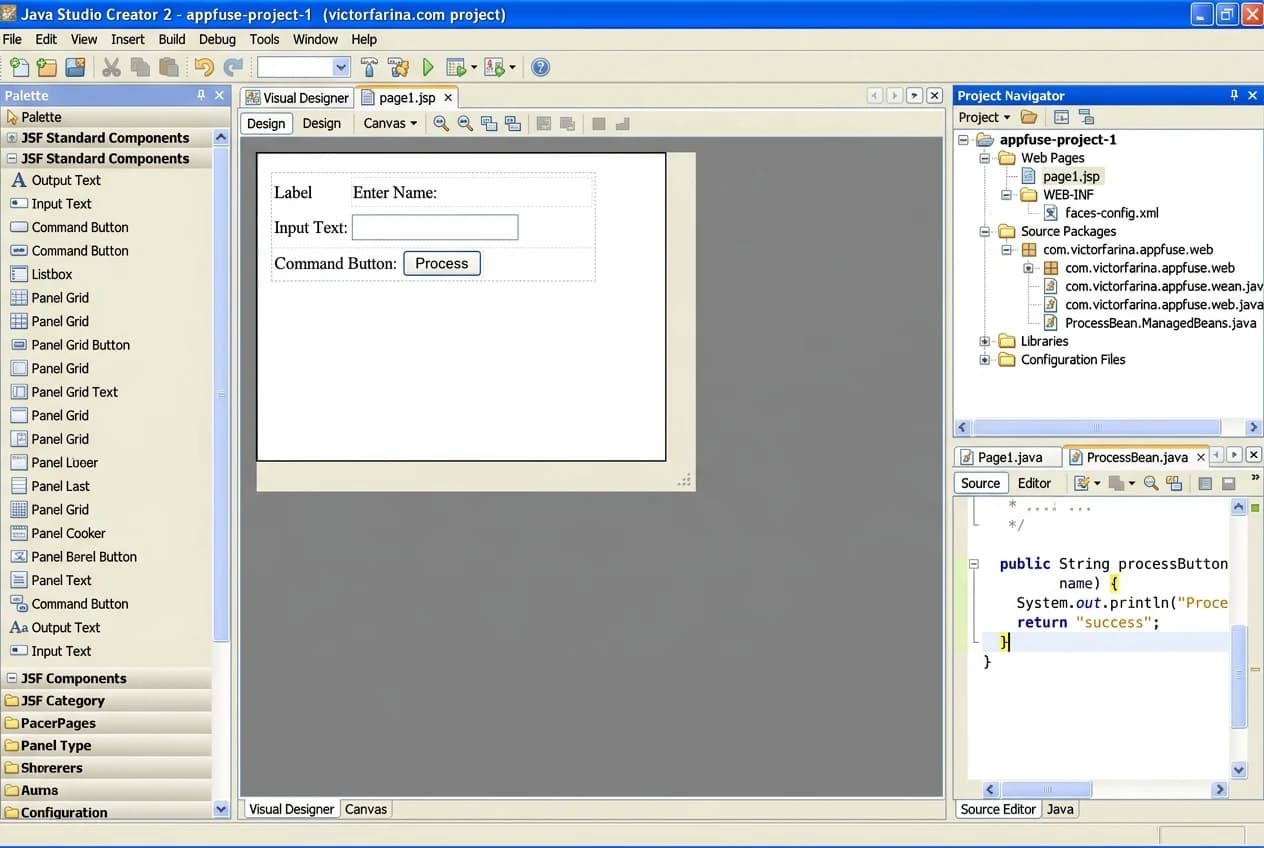Image resolution: width=1264 pixels, height=848 pixels.
Task: Run the project with green play icon
Action: coord(428,67)
